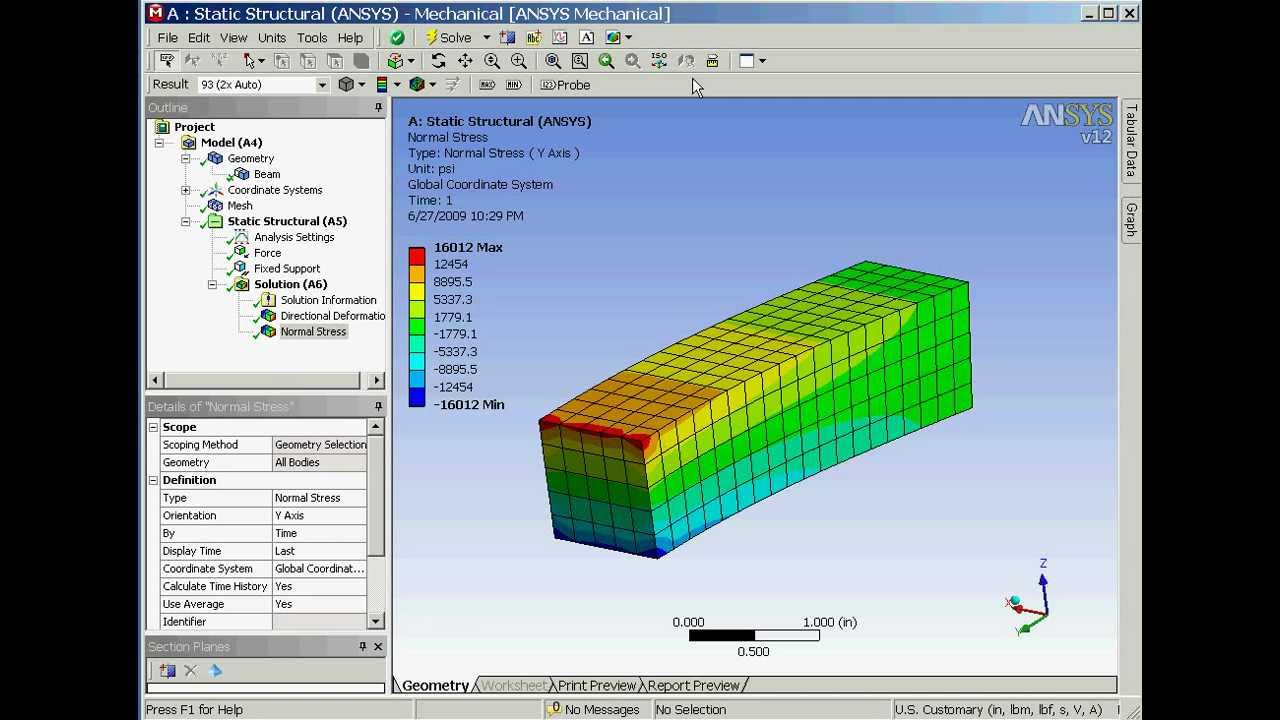This screenshot has height=720, width=1280.
Task: Open the Edit menu
Action: pos(199,38)
